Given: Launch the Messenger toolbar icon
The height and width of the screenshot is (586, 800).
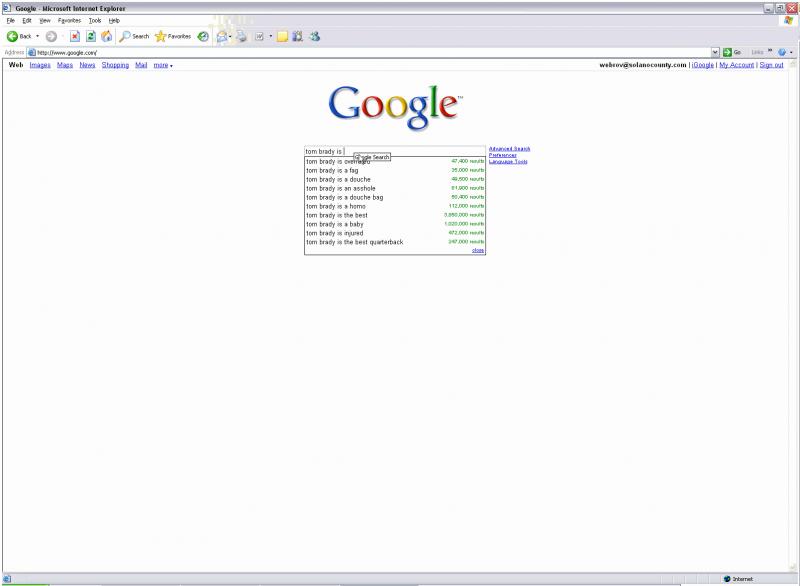Looking at the screenshot, I should [315, 36].
